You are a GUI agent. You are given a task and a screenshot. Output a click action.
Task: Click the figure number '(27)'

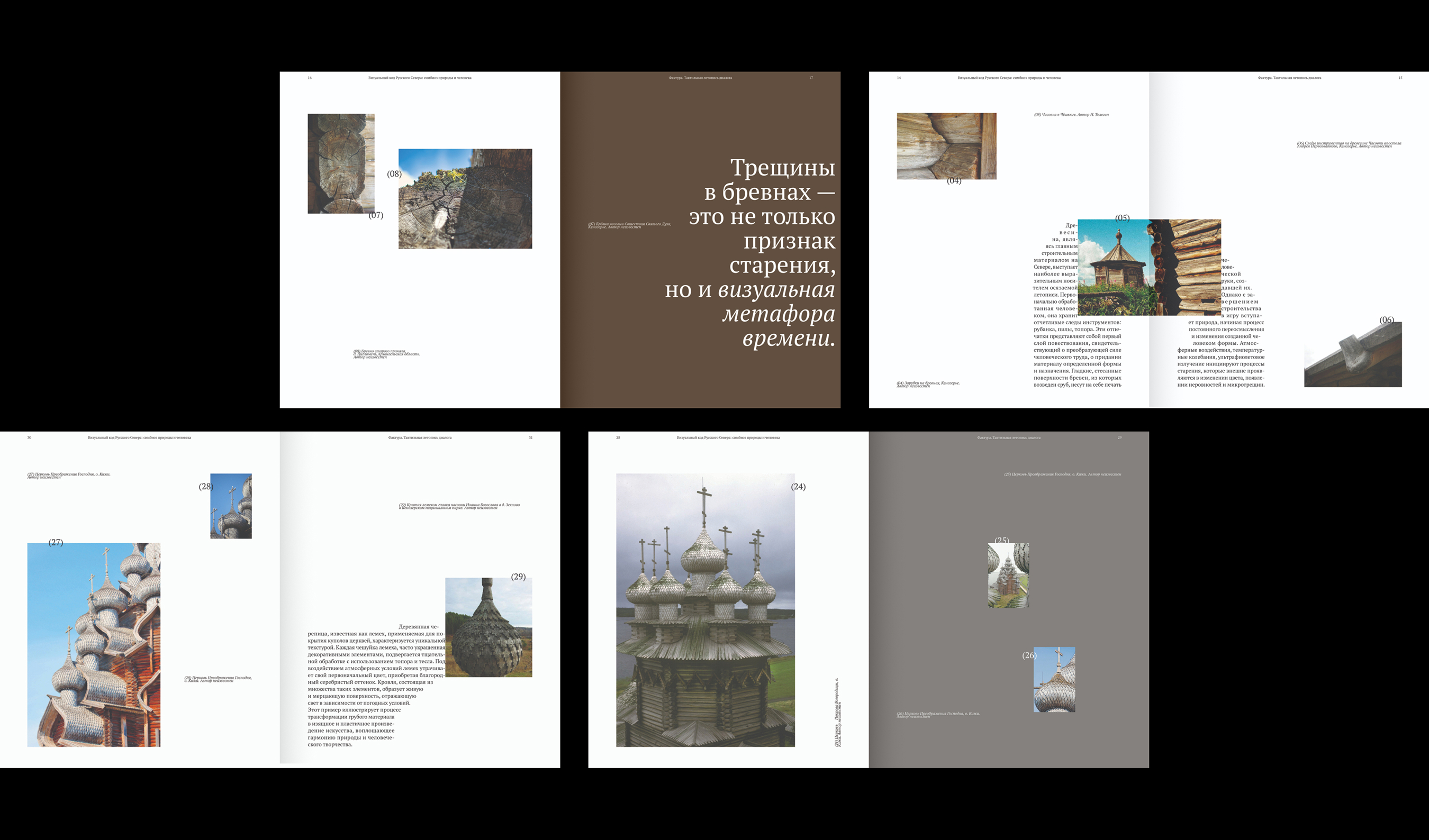coord(56,542)
